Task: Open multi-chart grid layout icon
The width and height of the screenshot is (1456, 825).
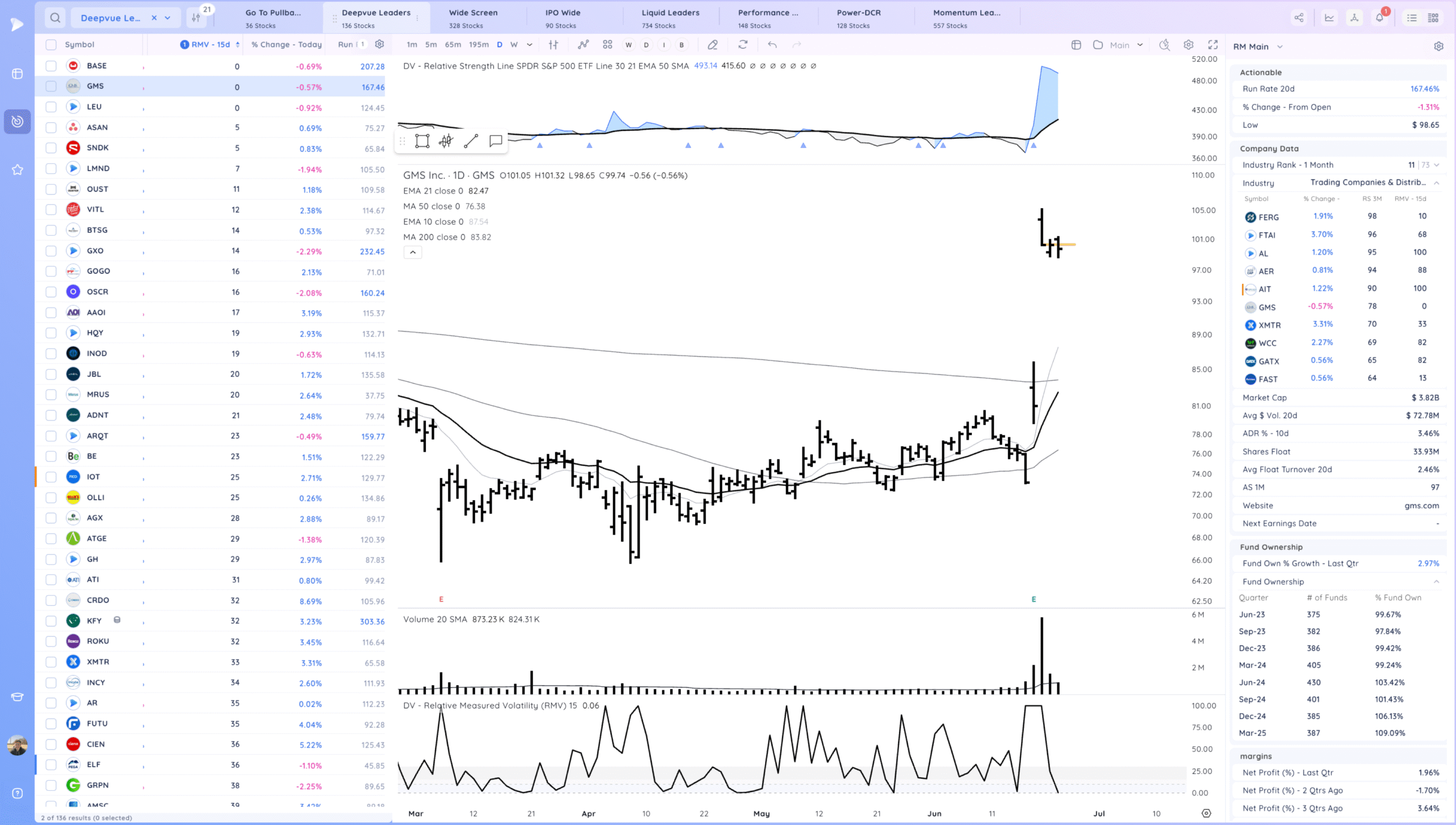Action: [607, 44]
